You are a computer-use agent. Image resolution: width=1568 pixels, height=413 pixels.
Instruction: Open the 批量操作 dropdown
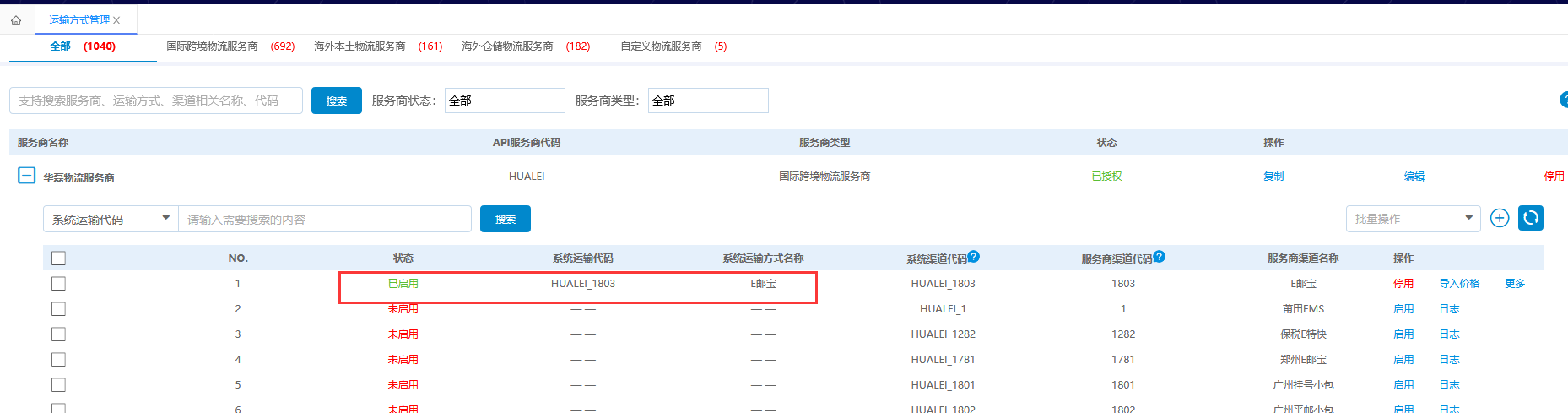(1413, 219)
